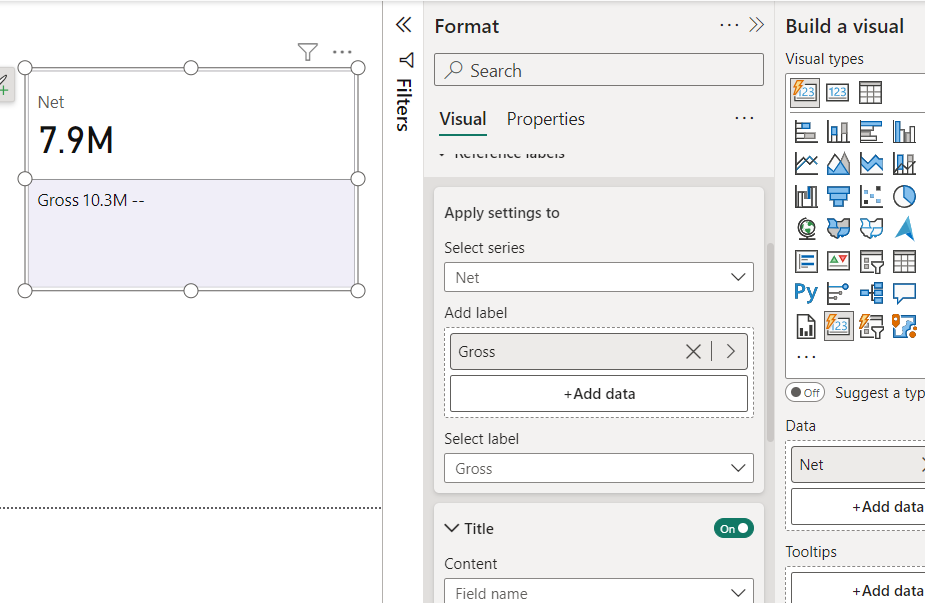The width and height of the screenshot is (925, 603).
Task: Click +Add data under Tooltips
Action: pyautogui.click(x=858, y=590)
